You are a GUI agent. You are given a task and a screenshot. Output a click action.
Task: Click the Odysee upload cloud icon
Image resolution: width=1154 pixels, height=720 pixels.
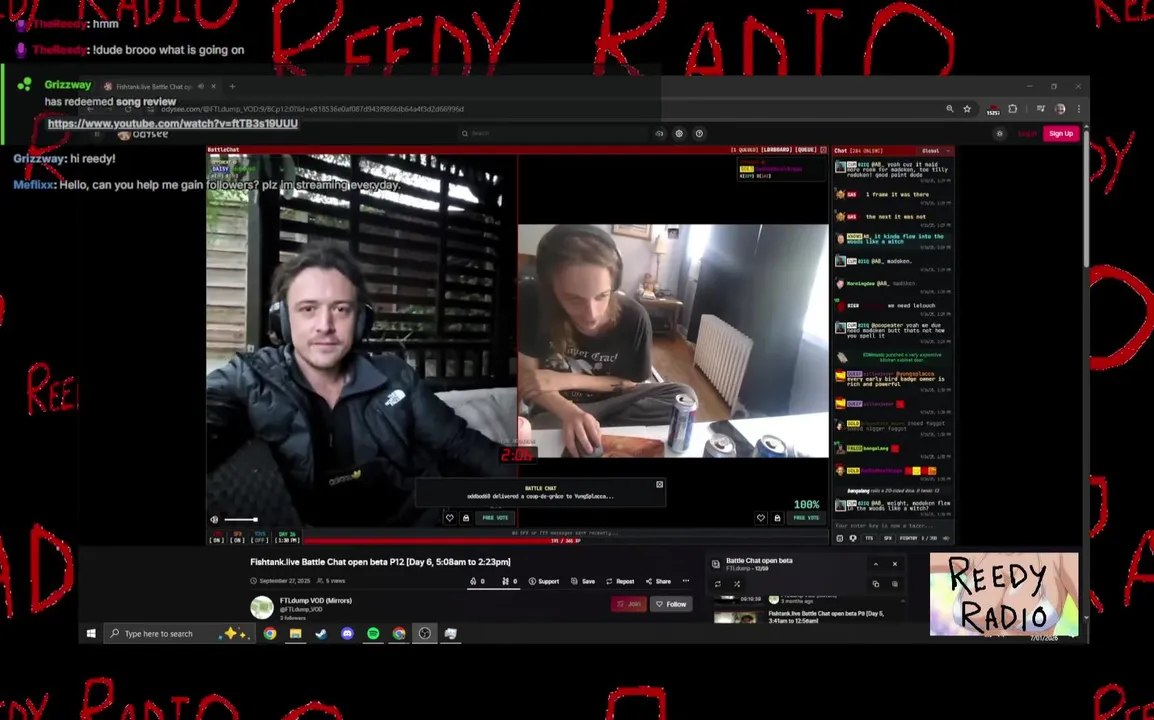(x=659, y=133)
